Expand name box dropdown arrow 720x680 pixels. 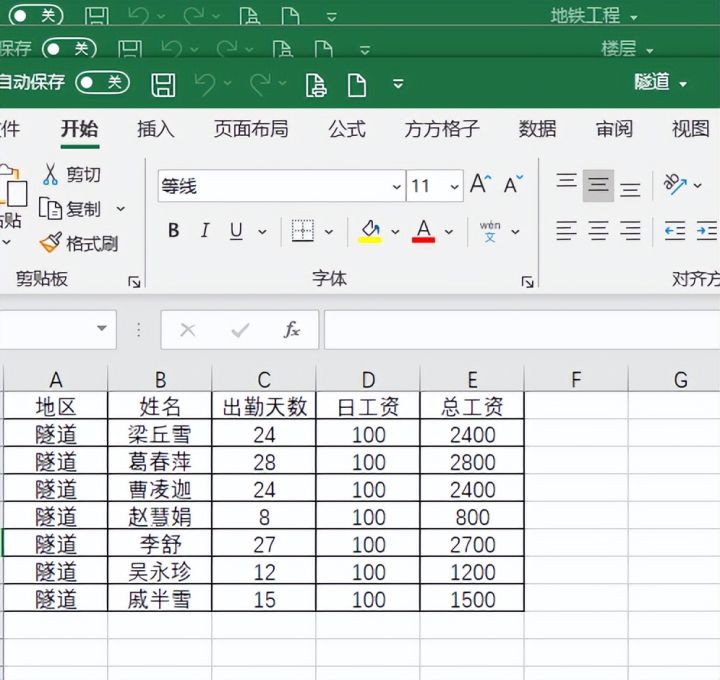point(101,329)
